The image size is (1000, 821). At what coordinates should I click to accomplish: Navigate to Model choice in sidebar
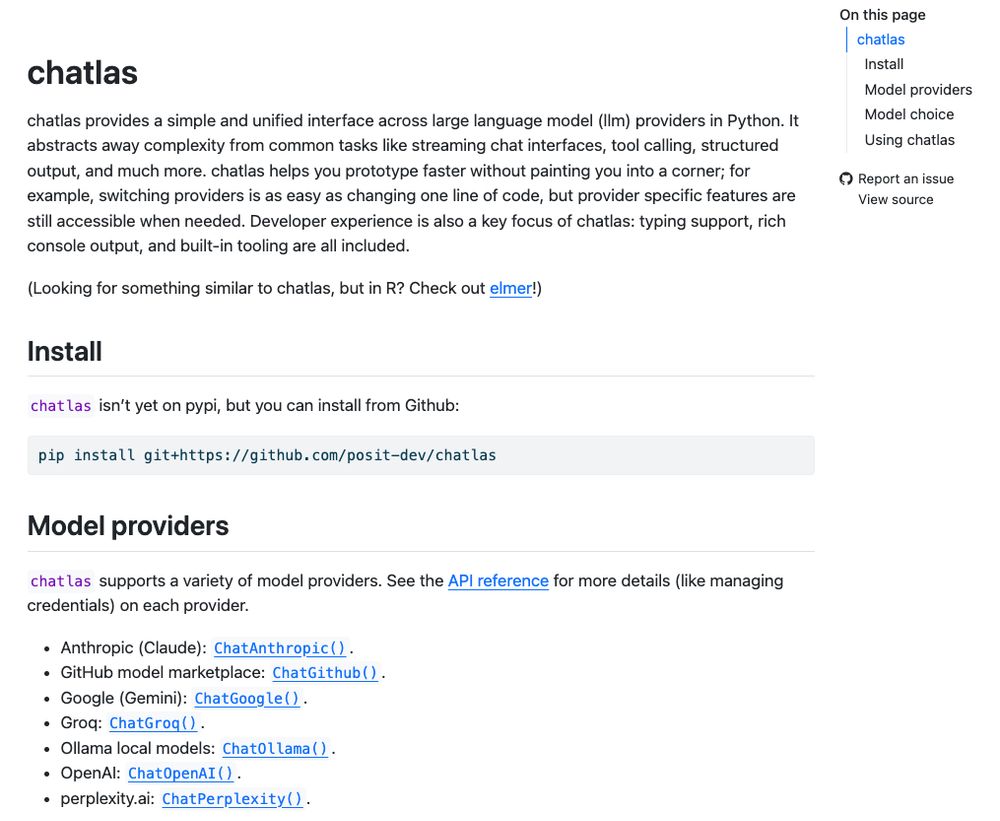(x=909, y=115)
